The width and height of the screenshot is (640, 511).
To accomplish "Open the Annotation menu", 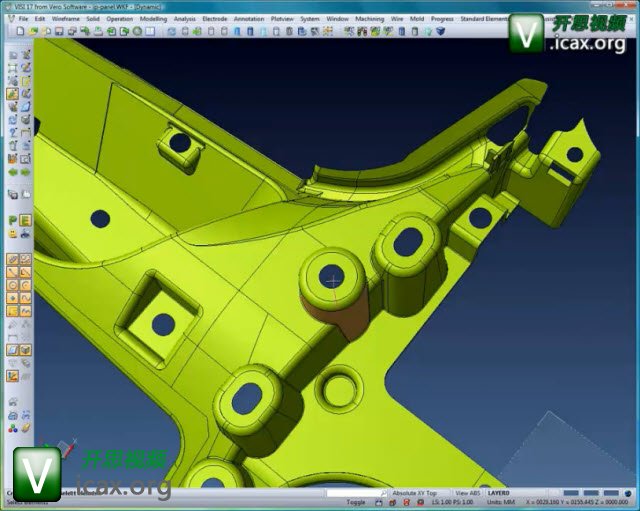I will 249,19.
